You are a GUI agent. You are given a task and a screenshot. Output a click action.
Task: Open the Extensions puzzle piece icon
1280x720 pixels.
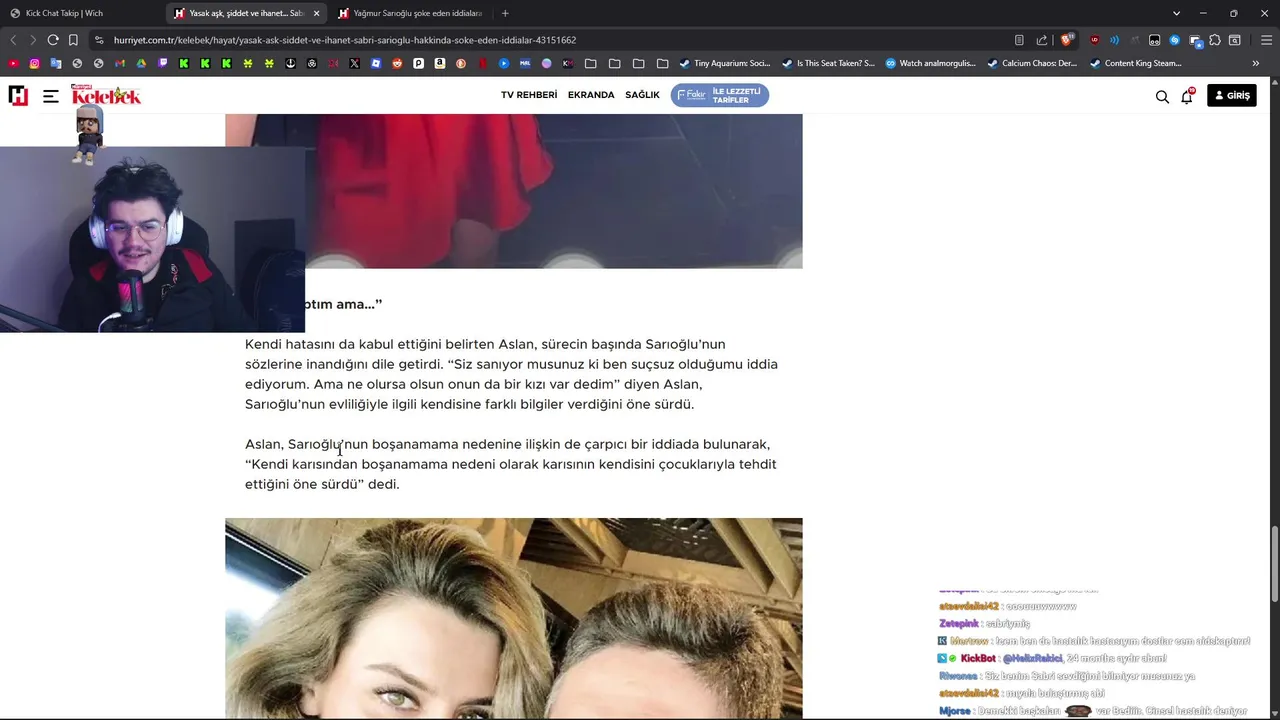click(x=1215, y=40)
